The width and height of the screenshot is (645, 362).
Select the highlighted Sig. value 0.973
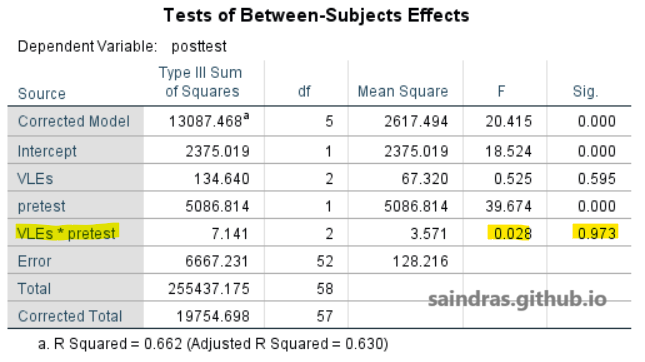point(596,233)
